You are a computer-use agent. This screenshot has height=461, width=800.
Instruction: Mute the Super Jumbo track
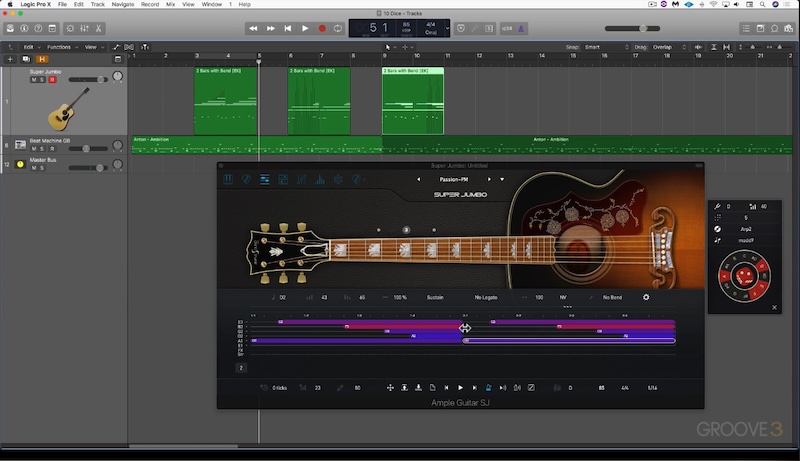coord(34,80)
